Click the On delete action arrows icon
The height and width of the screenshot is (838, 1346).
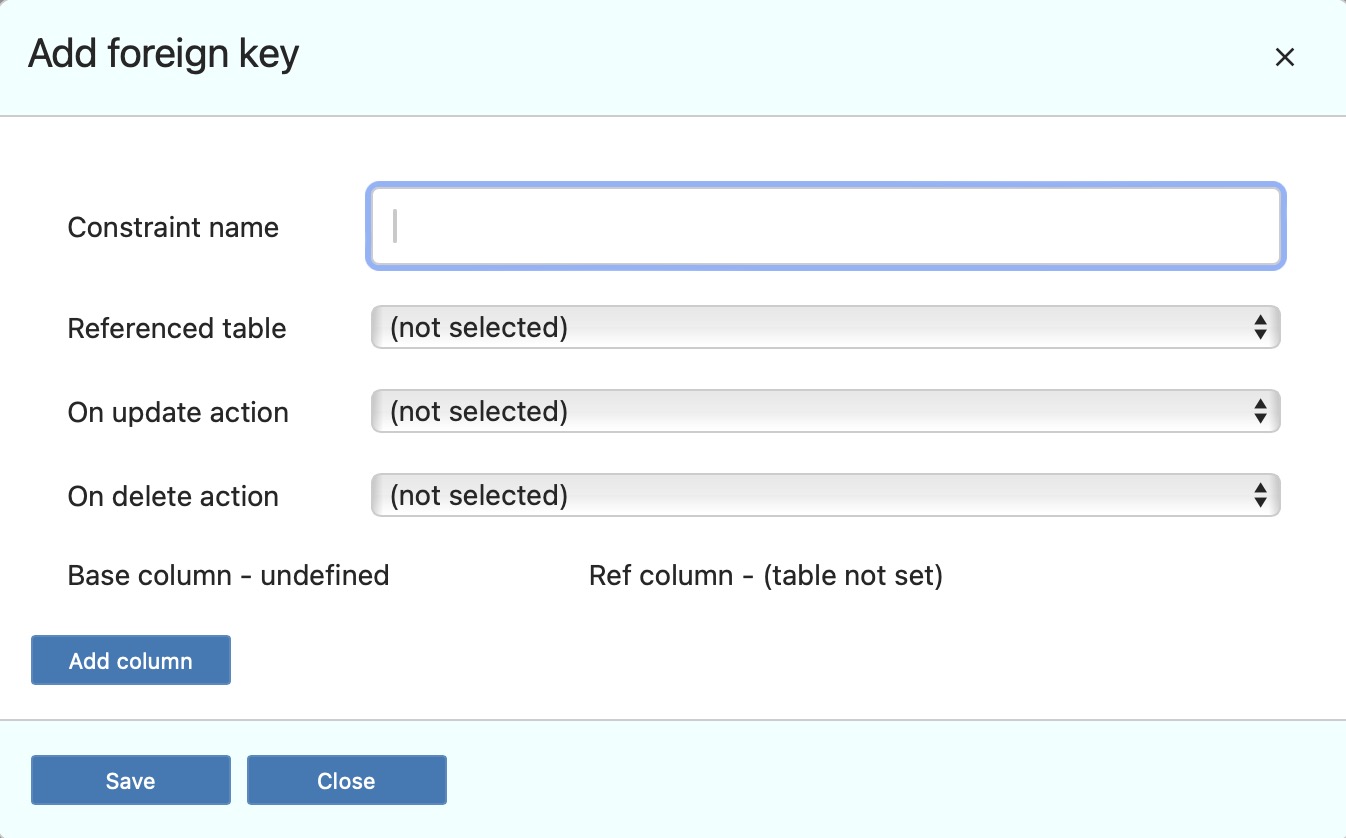point(1260,496)
